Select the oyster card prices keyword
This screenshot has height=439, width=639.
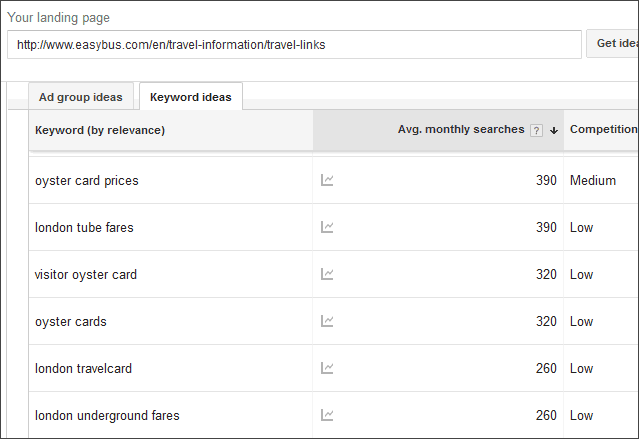(87, 181)
